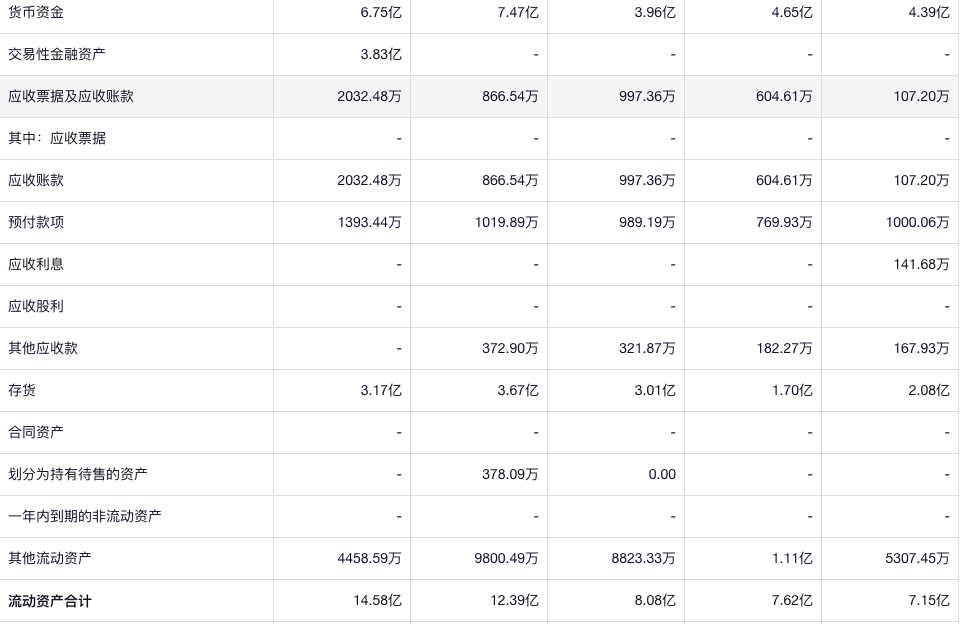
Task: Select the 1393.44万 prepayment value cell
Action: tap(369, 222)
